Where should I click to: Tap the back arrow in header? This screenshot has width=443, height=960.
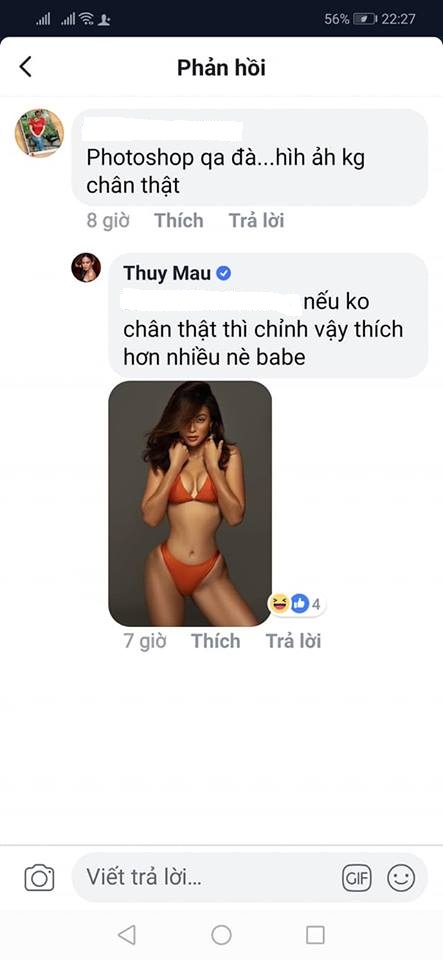click(x=25, y=67)
